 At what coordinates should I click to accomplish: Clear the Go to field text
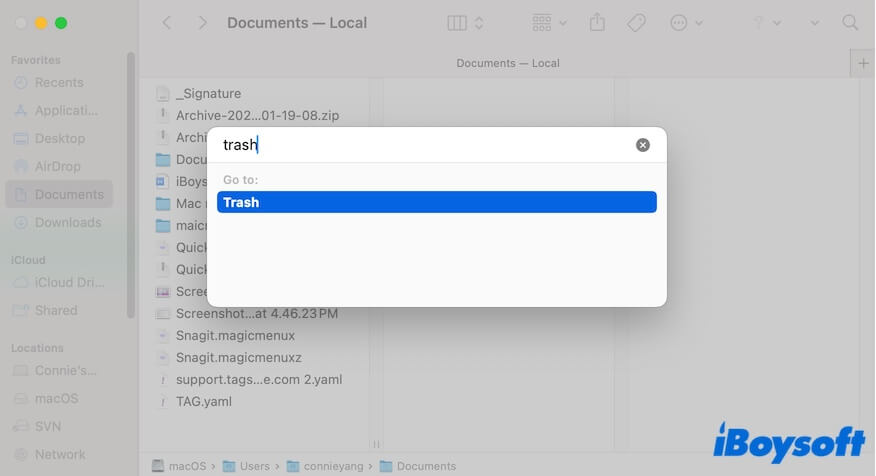tap(643, 145)
